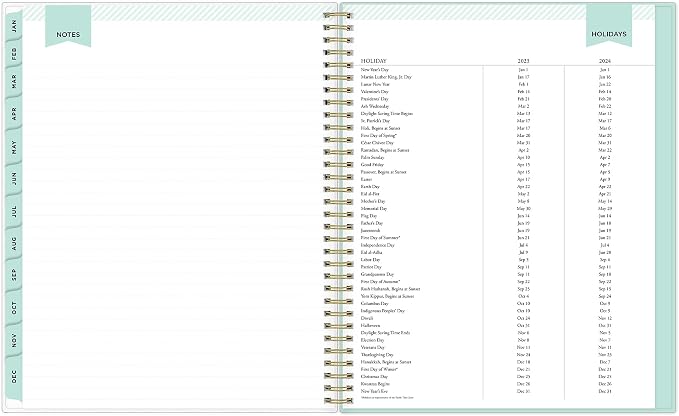Select the FEB side tab
This screenshot has width=679, height=416.
coord(13,54)
